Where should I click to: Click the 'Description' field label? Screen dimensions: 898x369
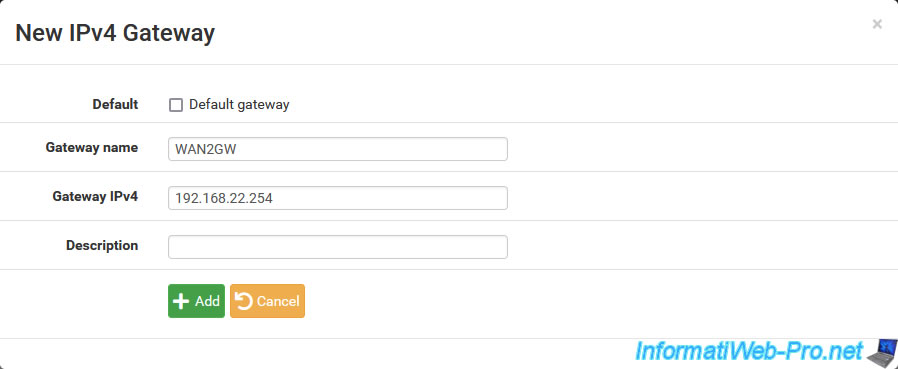click(x=102, y=245)
